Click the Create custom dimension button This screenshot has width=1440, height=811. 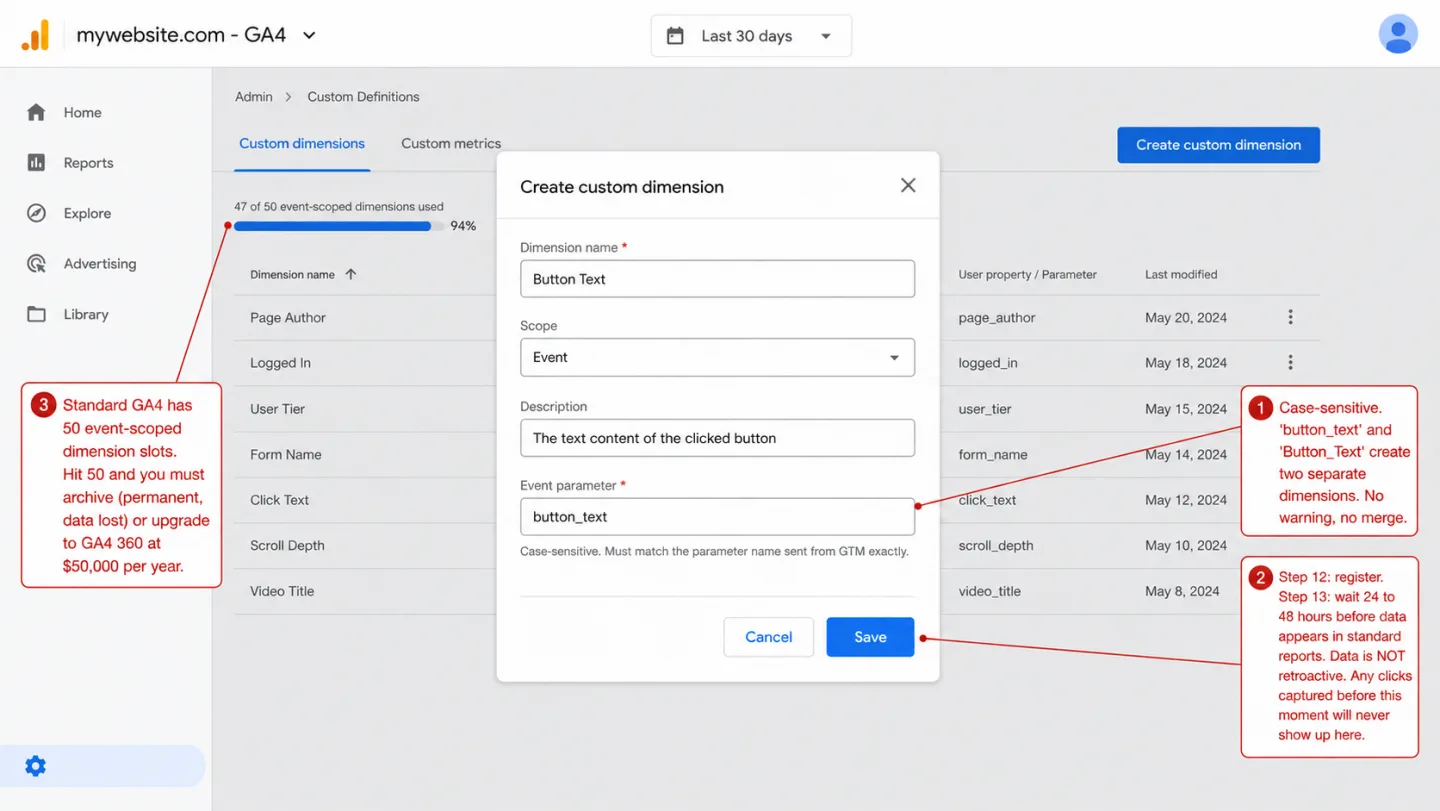click(1218, 145)
